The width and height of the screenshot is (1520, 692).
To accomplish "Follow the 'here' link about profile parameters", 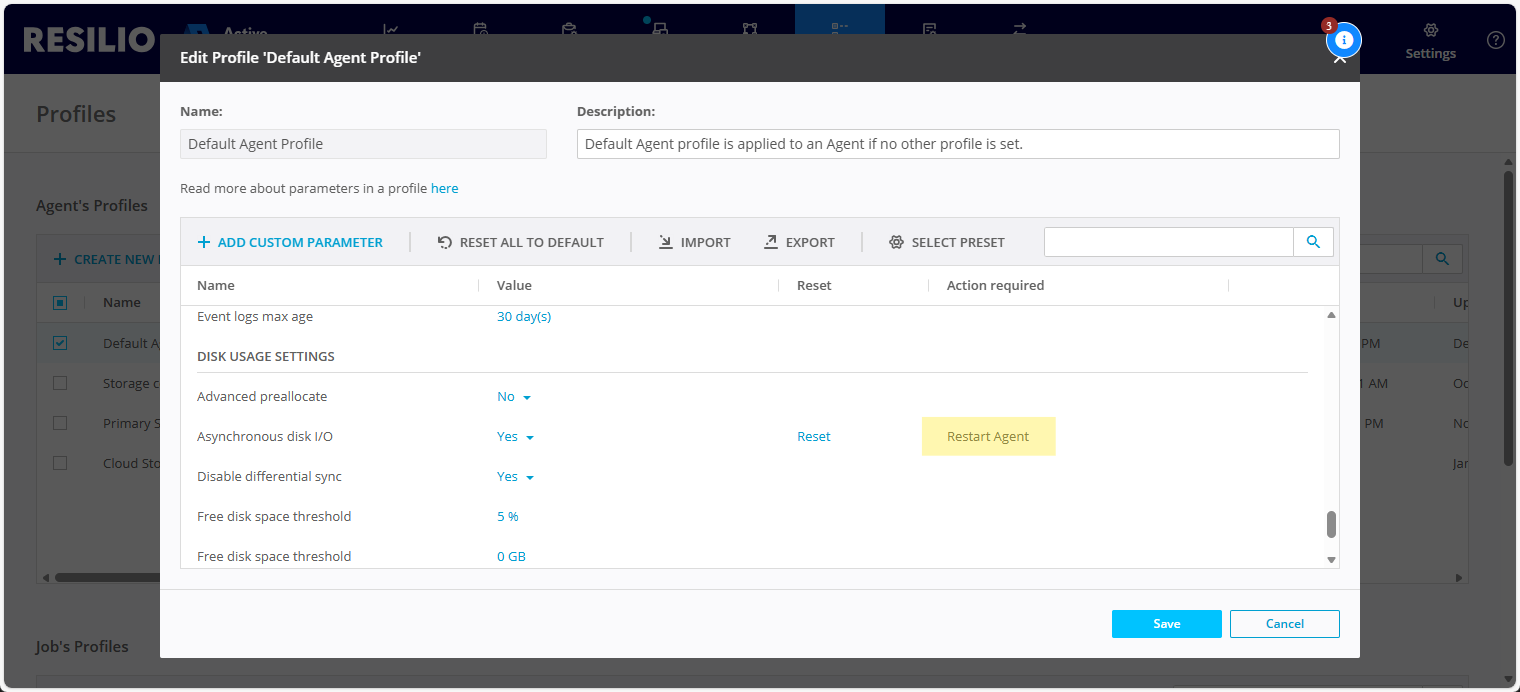I will pos(444,188).
